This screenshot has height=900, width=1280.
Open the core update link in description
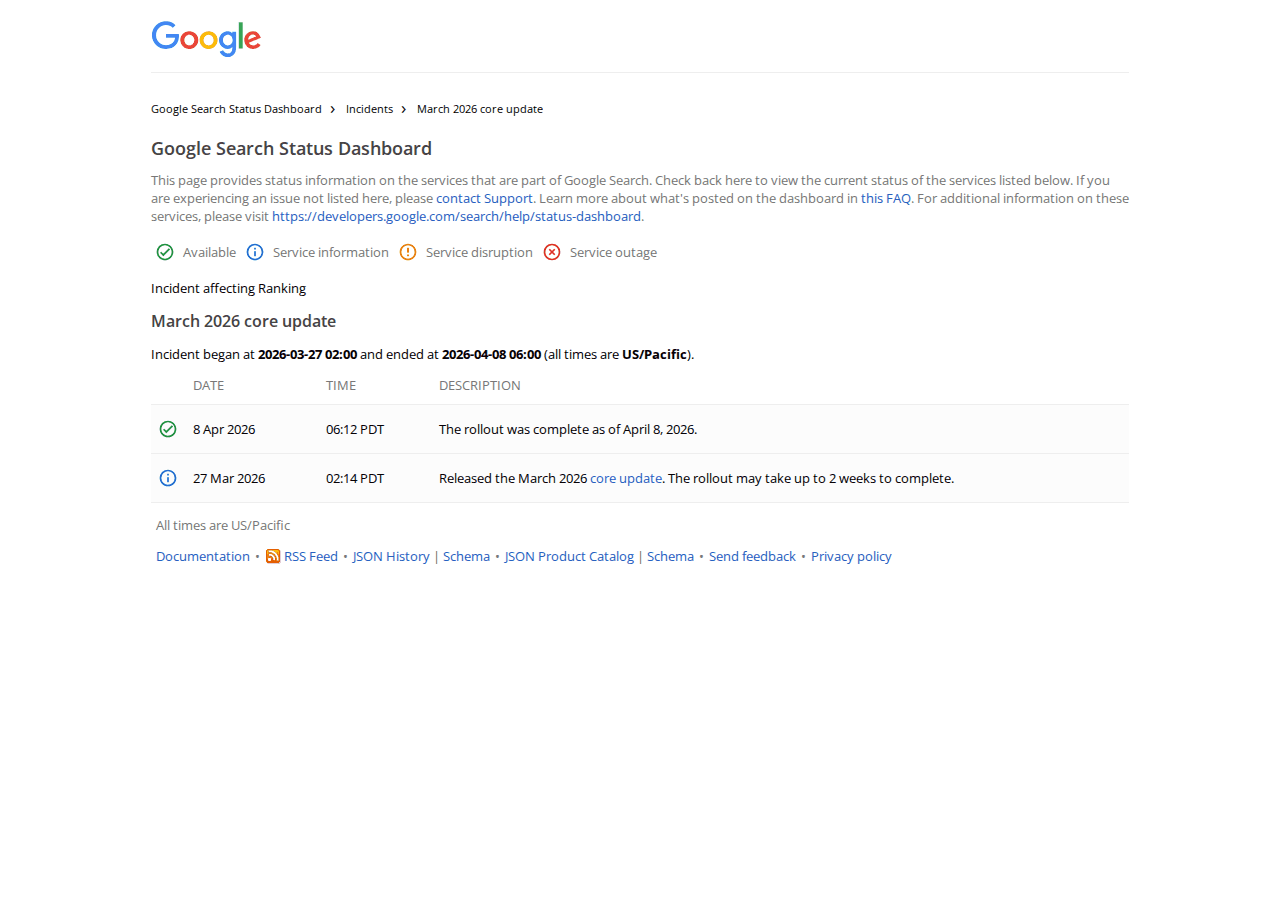tap(626, 478)
